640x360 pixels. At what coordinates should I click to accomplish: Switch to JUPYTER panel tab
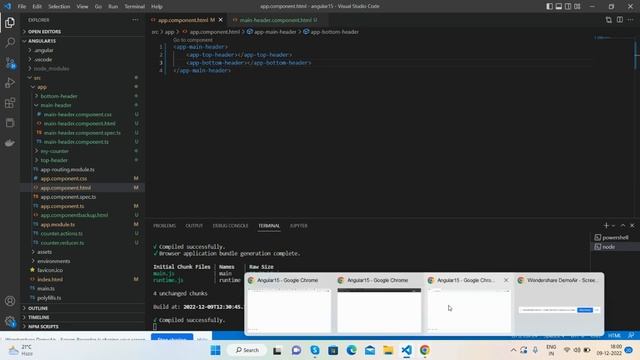pos(298,226)
